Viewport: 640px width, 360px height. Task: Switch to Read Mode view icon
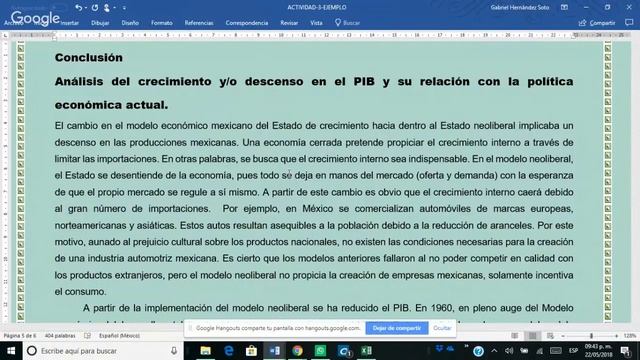tap(515, 336)
